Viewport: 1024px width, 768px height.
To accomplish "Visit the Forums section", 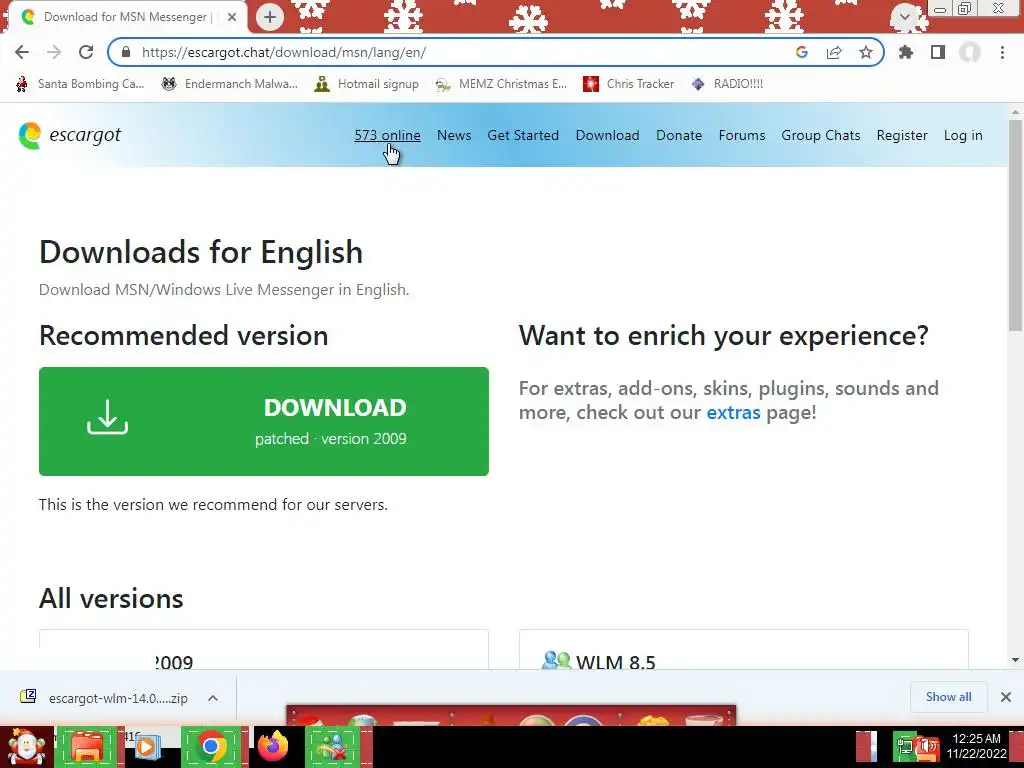I will point(742,135).
